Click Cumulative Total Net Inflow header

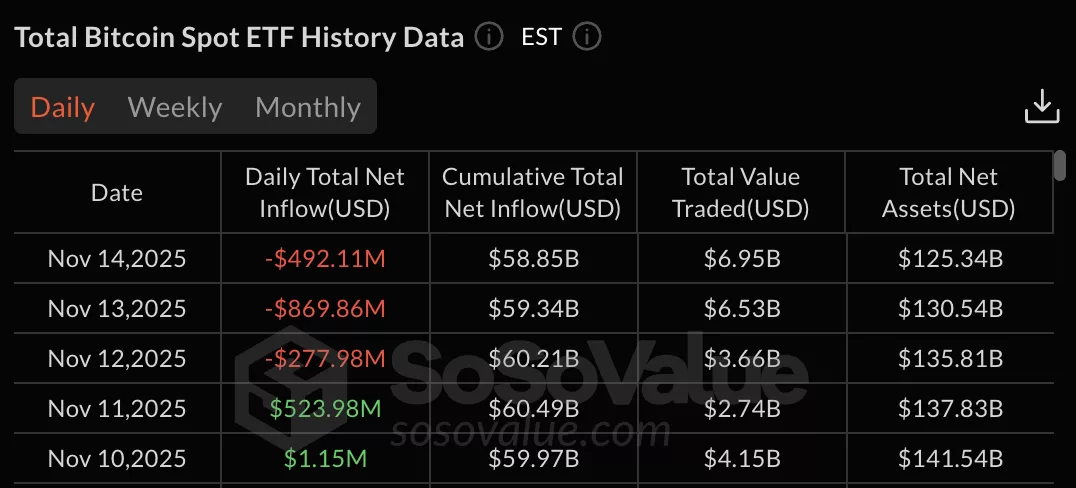(x=532, y=193)
